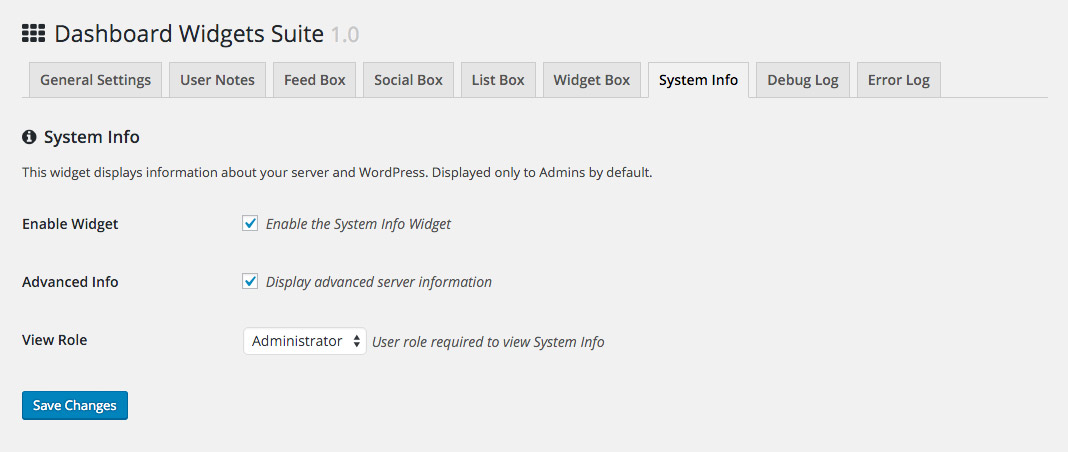
Task: Click the 'Enable the System Info Widget' description
Action: click(358, 224)
